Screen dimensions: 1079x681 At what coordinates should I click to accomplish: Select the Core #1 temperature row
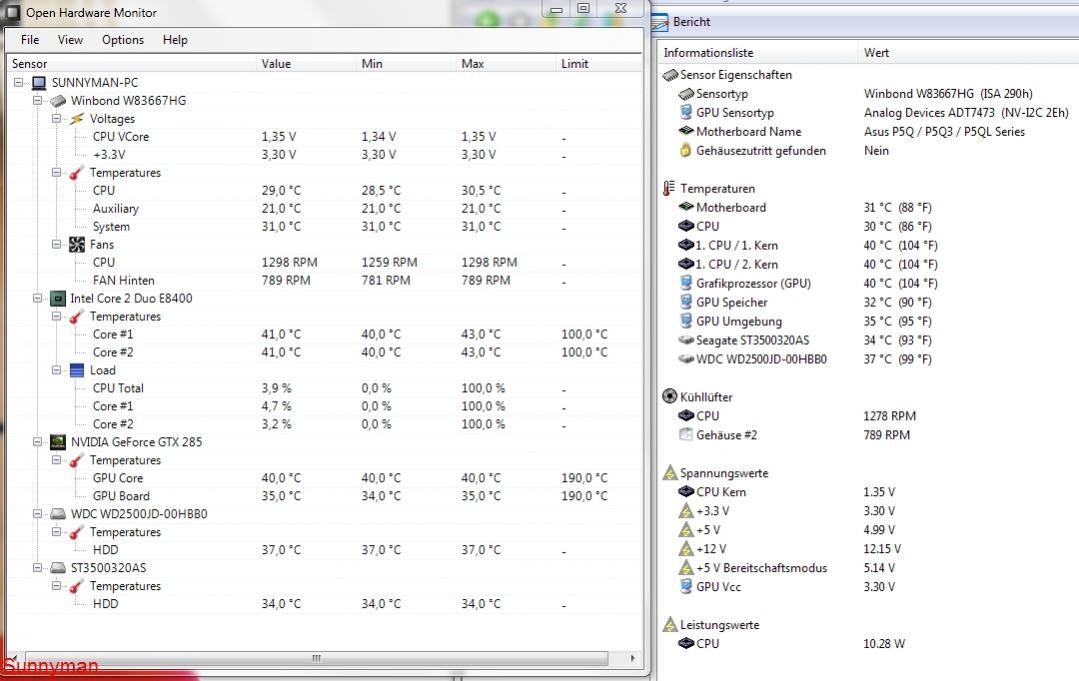tap(323, 334)
